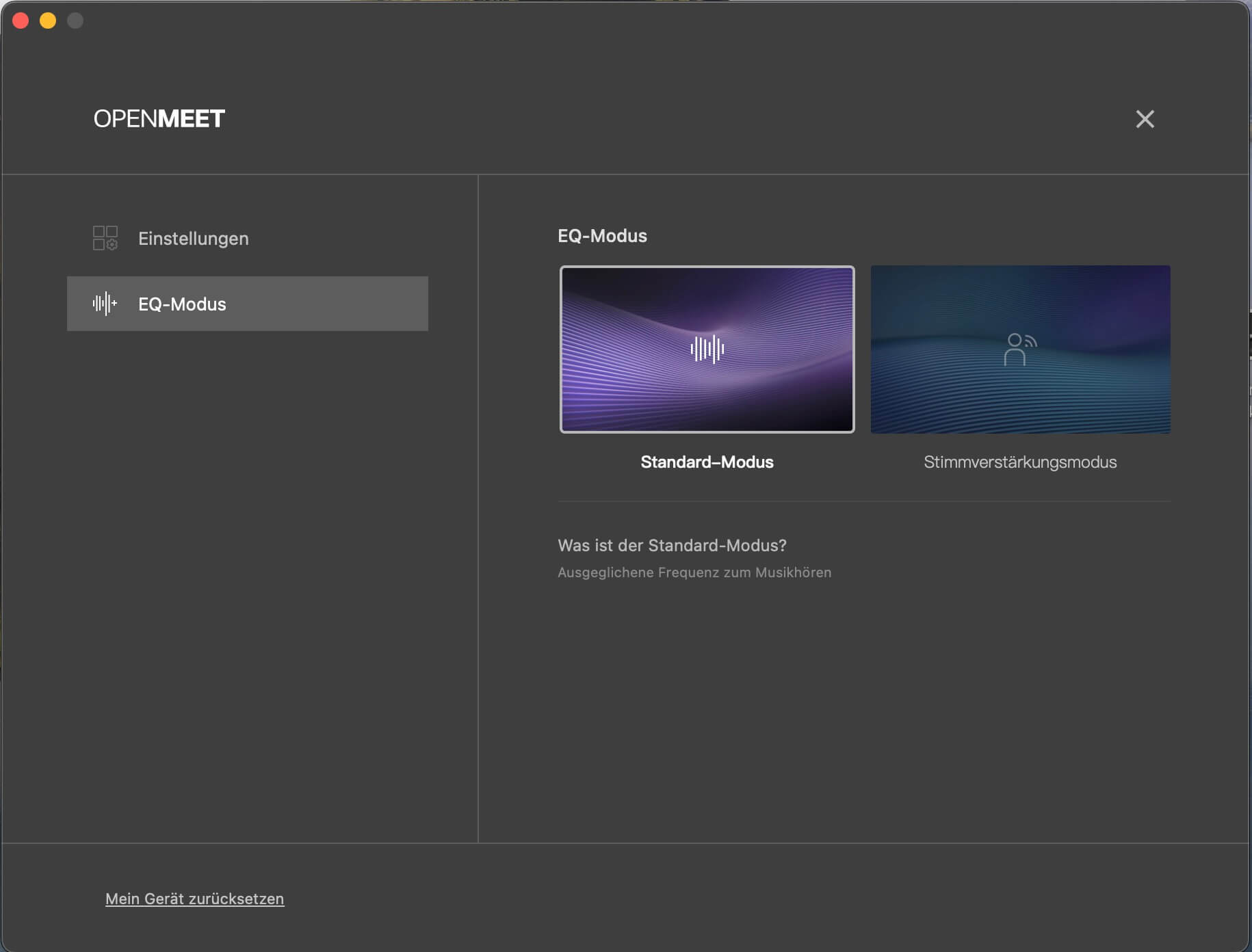Click the Was ist der Standard-Modus? heading

point(672,546)
